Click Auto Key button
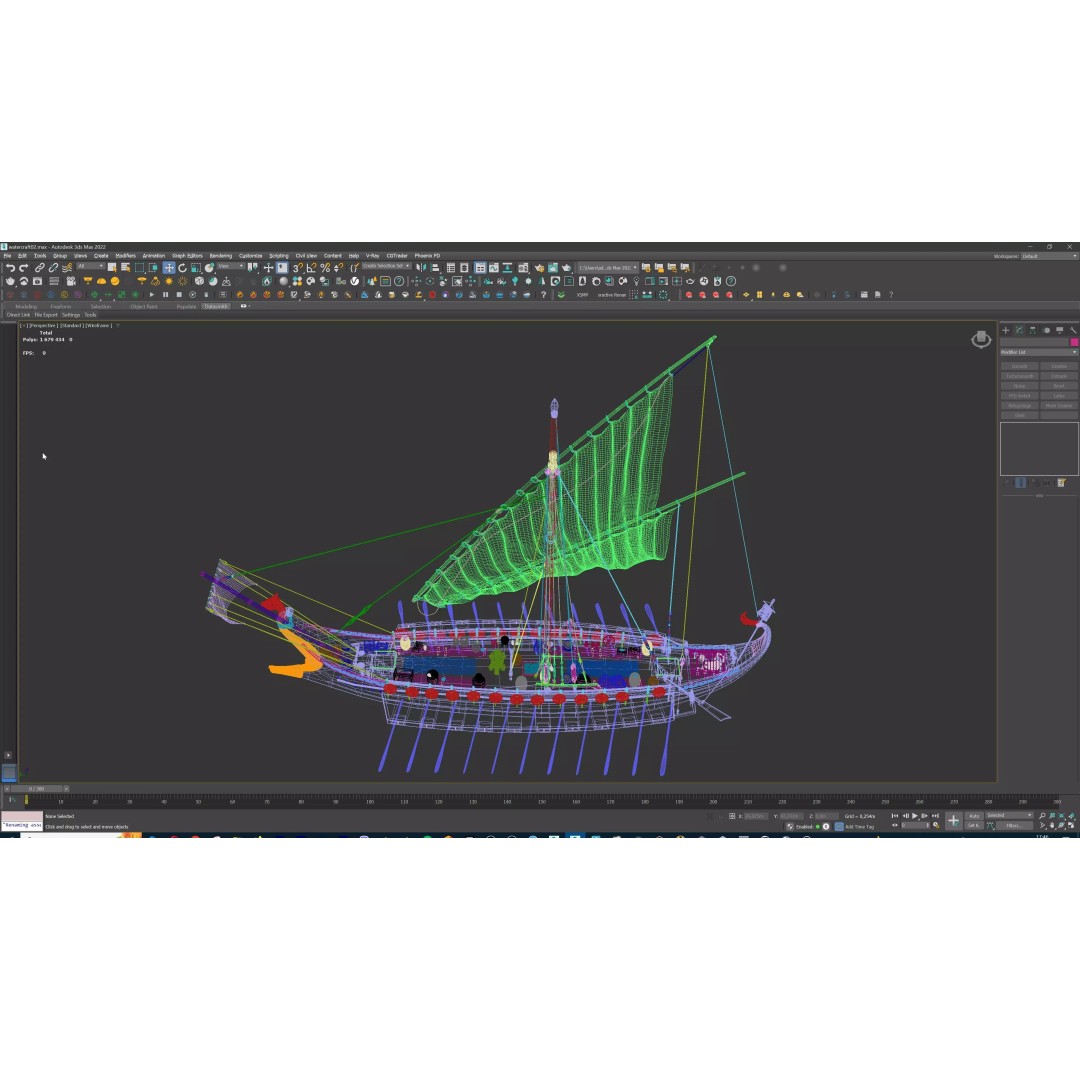 coord(974,816)
